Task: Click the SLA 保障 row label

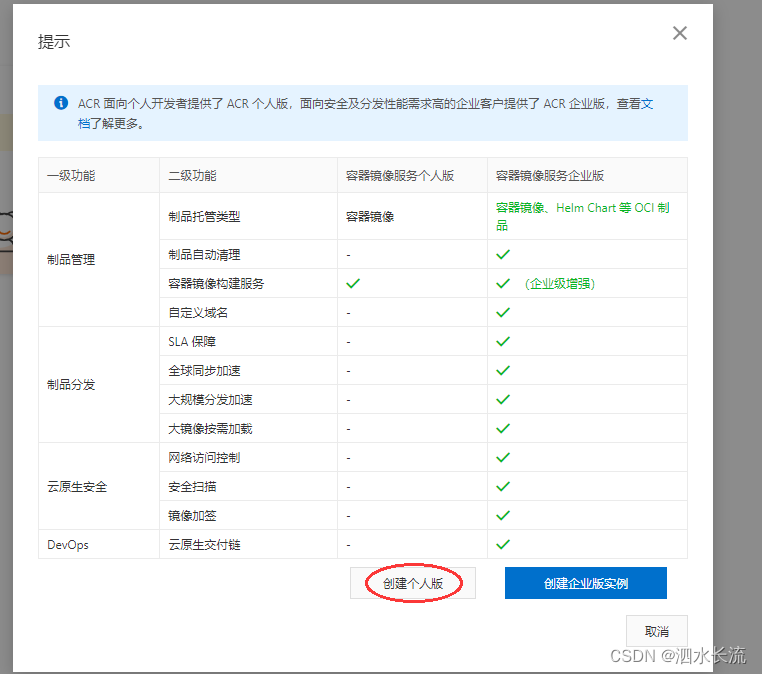Action: pyautogui.click(x=192, y=342)
